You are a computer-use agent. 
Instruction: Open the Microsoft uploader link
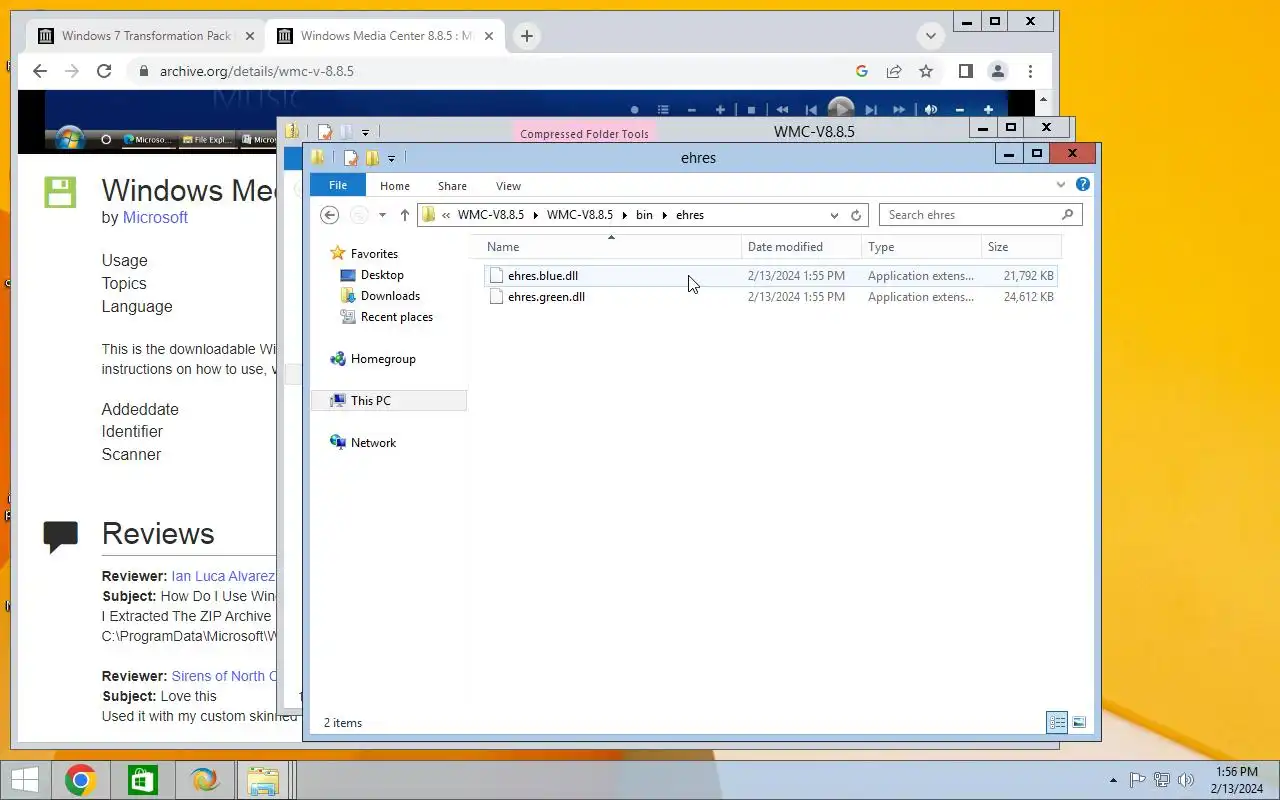[155, 217]
